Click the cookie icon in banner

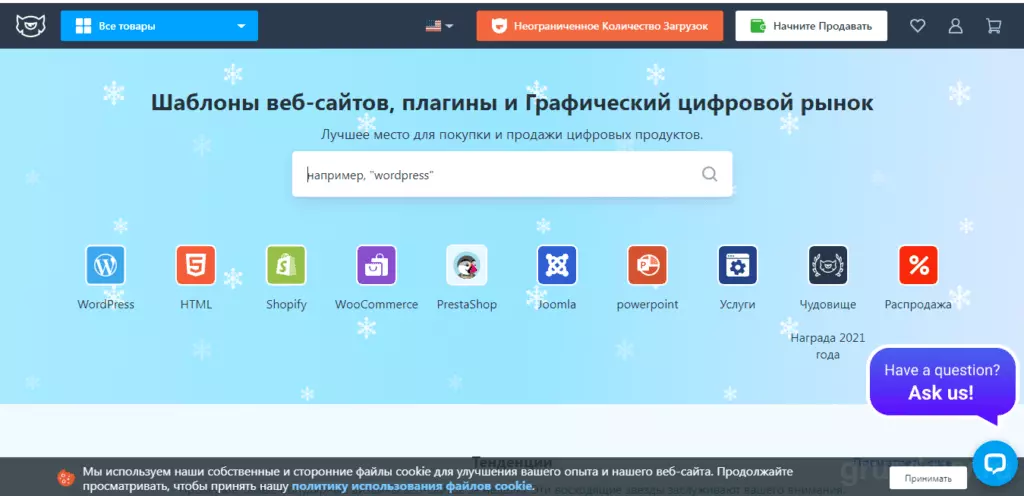click(x=66, y=478)
